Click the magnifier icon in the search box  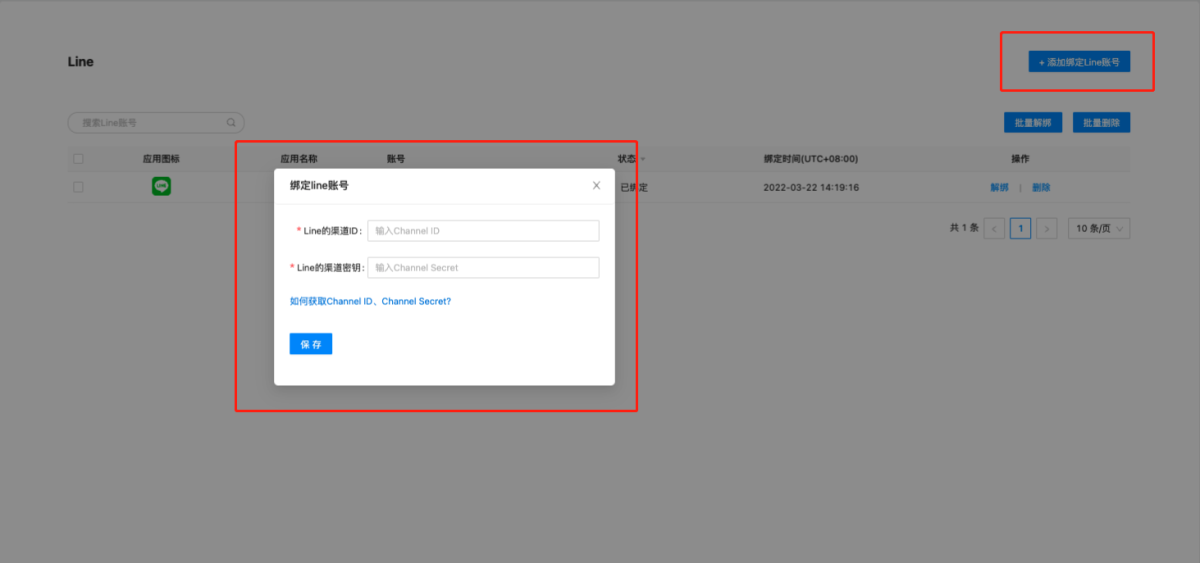[231, 123]
